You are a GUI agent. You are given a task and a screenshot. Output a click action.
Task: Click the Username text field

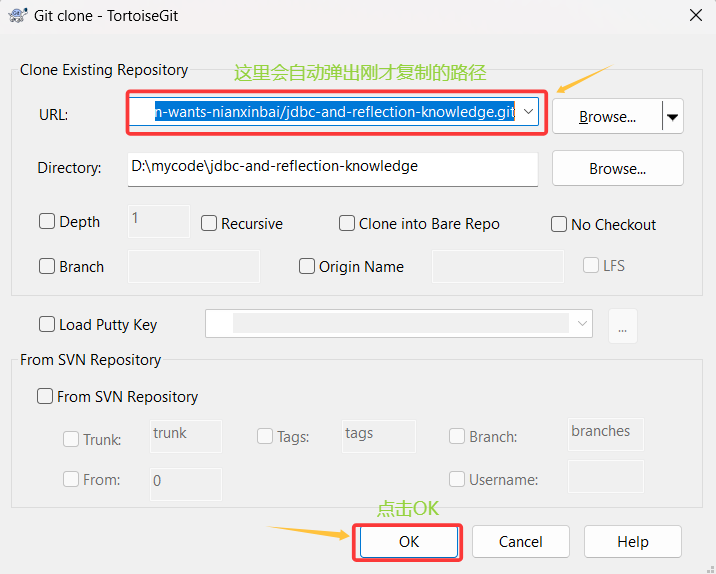(x=605, y=476)
